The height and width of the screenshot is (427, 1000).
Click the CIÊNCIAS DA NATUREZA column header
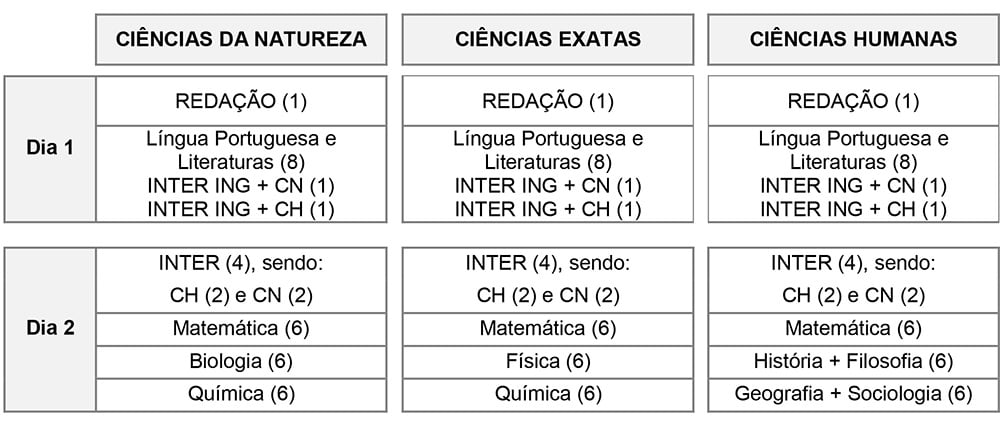point(241,39)
